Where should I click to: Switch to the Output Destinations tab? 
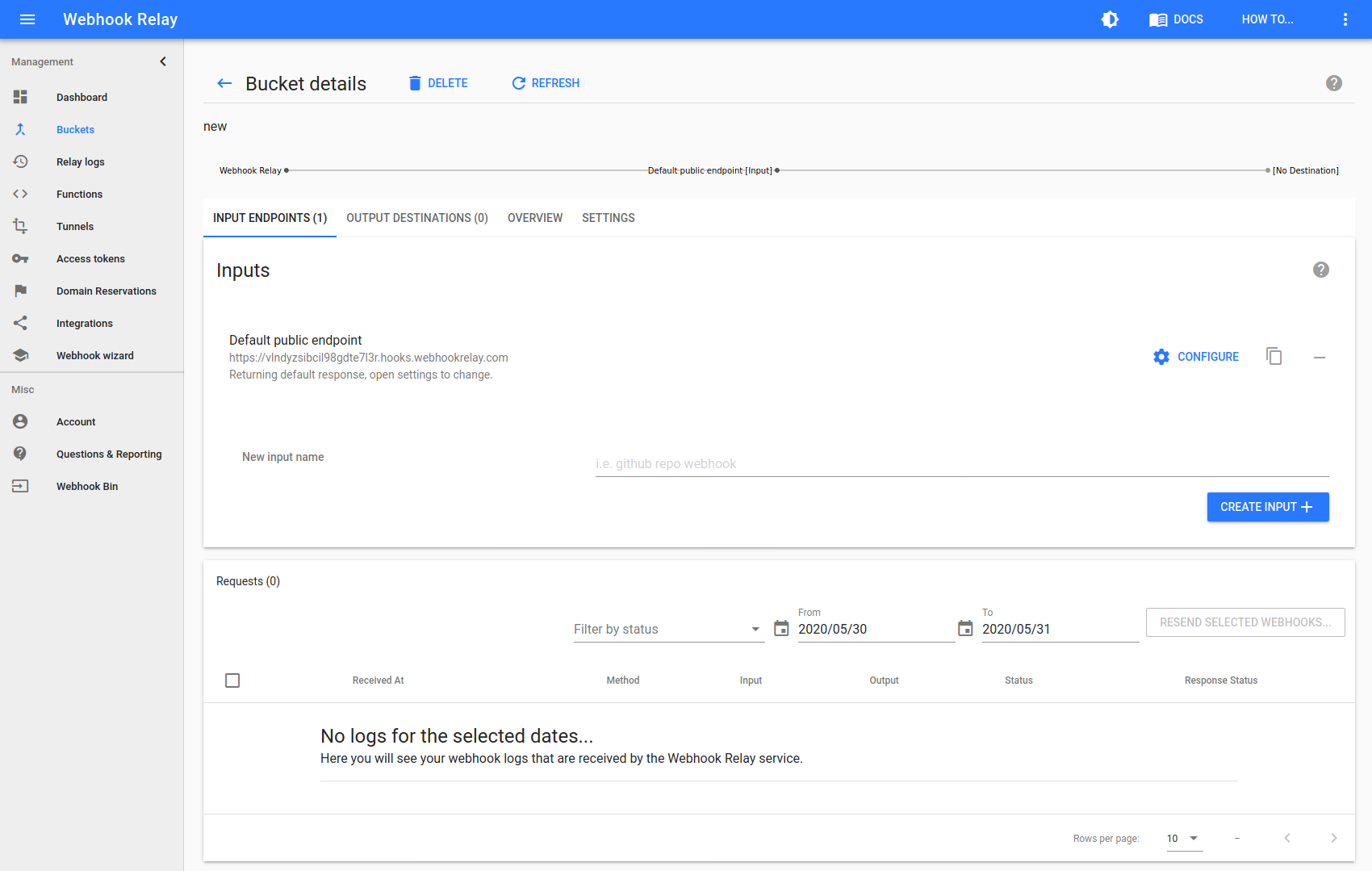pos(416,218)
